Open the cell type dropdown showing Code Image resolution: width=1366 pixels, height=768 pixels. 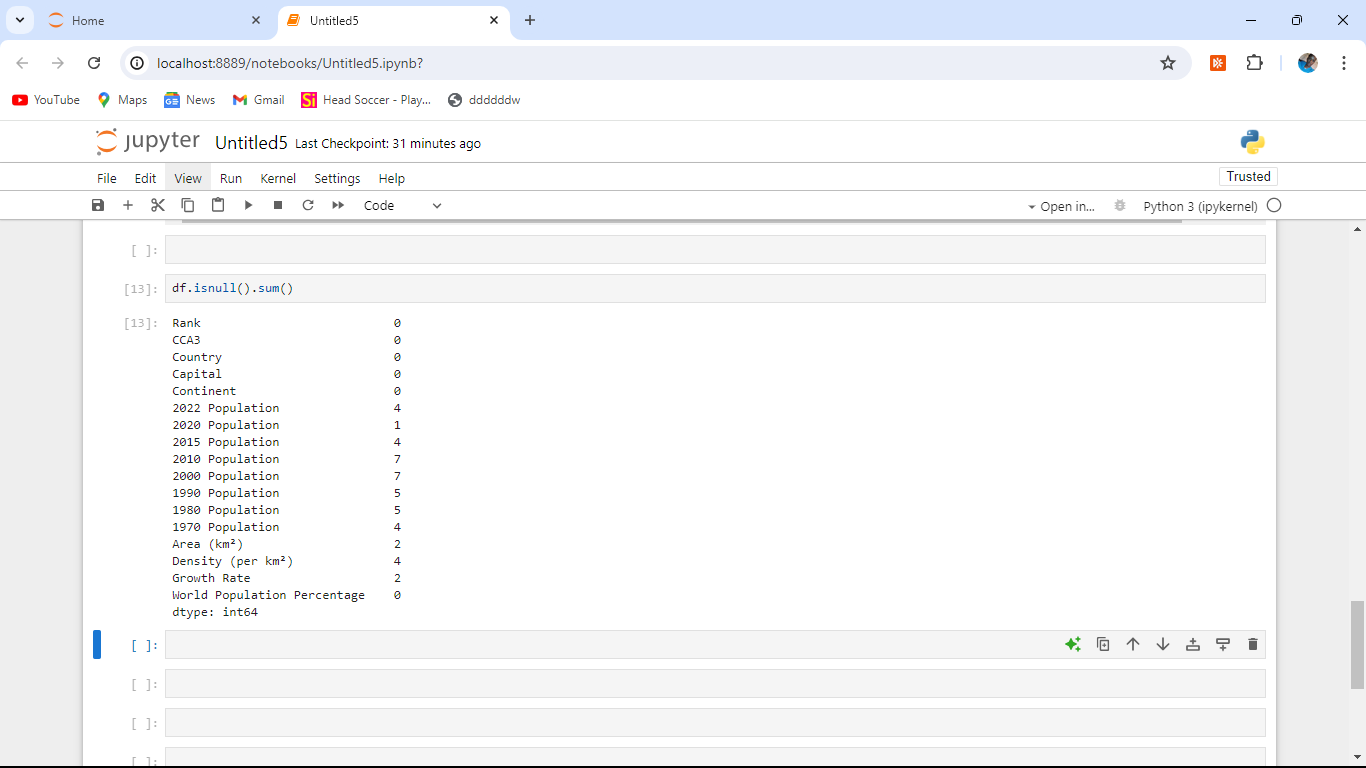click(402, 206)
